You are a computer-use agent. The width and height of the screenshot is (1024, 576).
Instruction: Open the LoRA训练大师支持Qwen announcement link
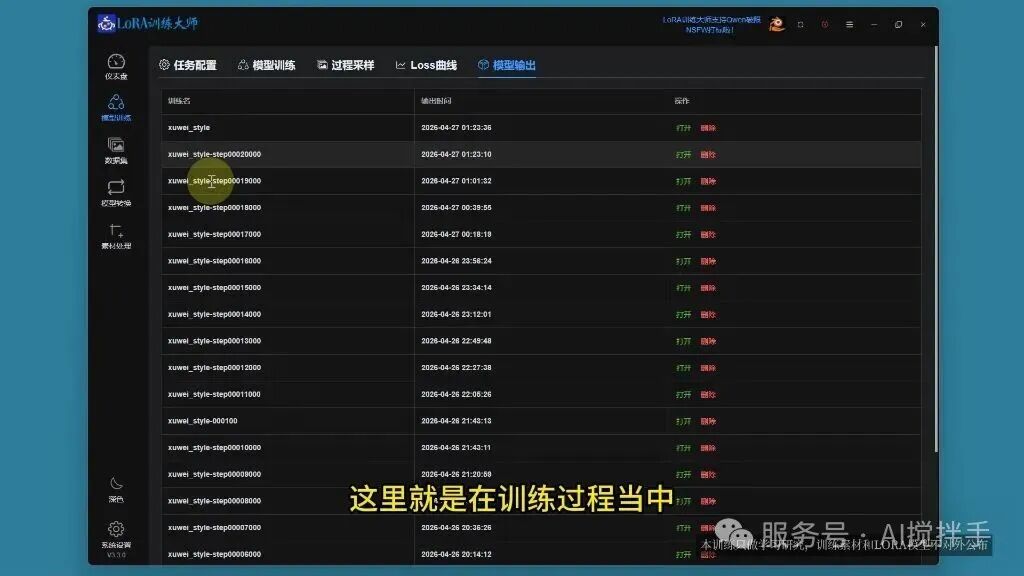click(711, 25)
